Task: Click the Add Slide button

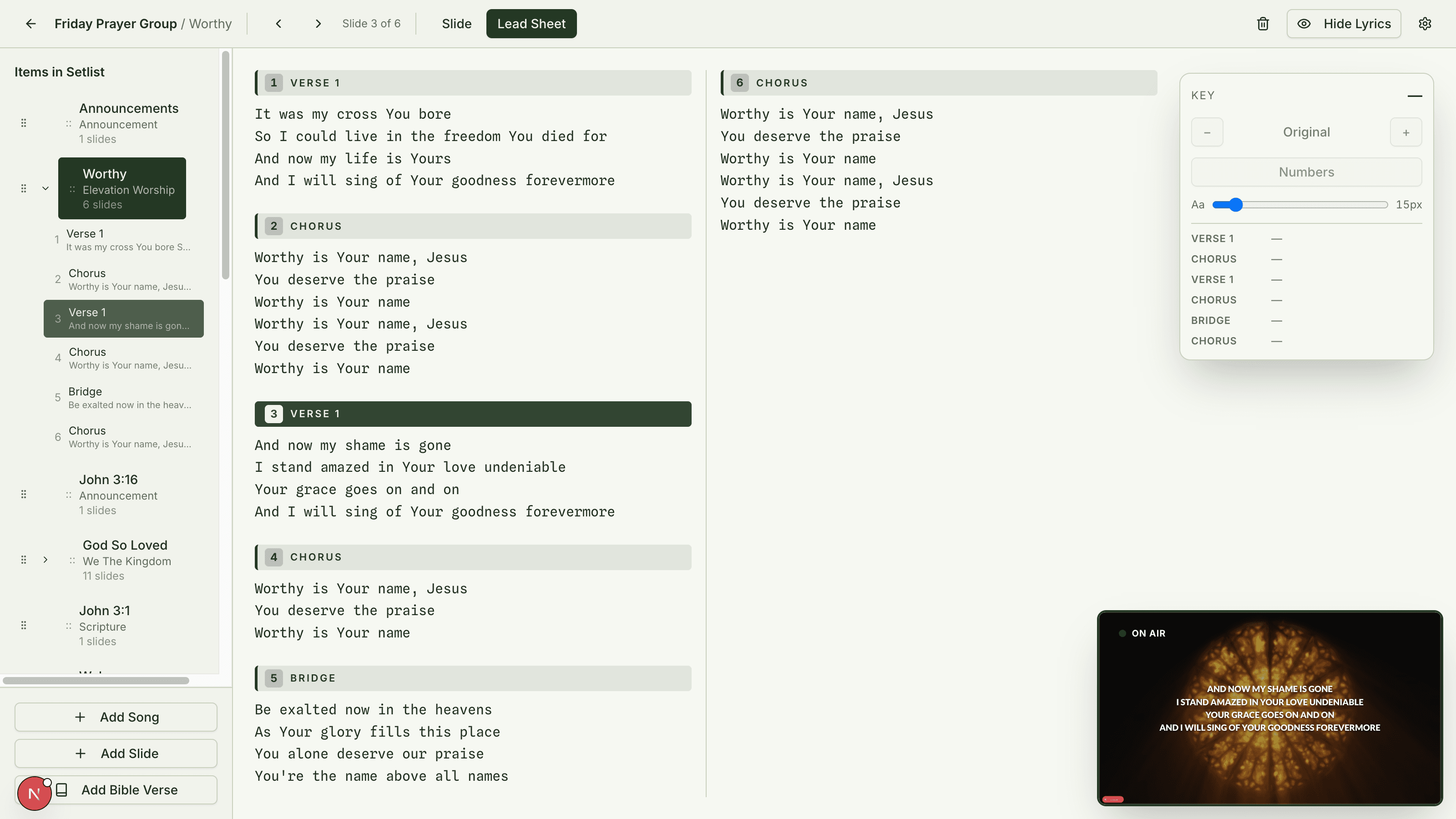Action: 116,753
